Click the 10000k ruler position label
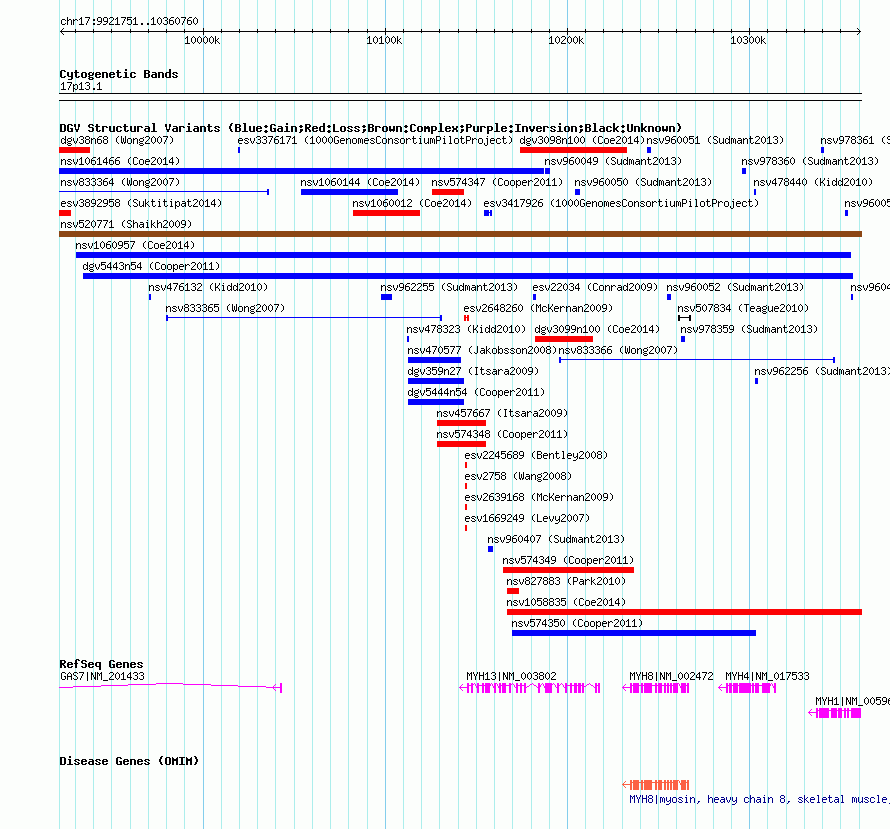 click(202, 40)
